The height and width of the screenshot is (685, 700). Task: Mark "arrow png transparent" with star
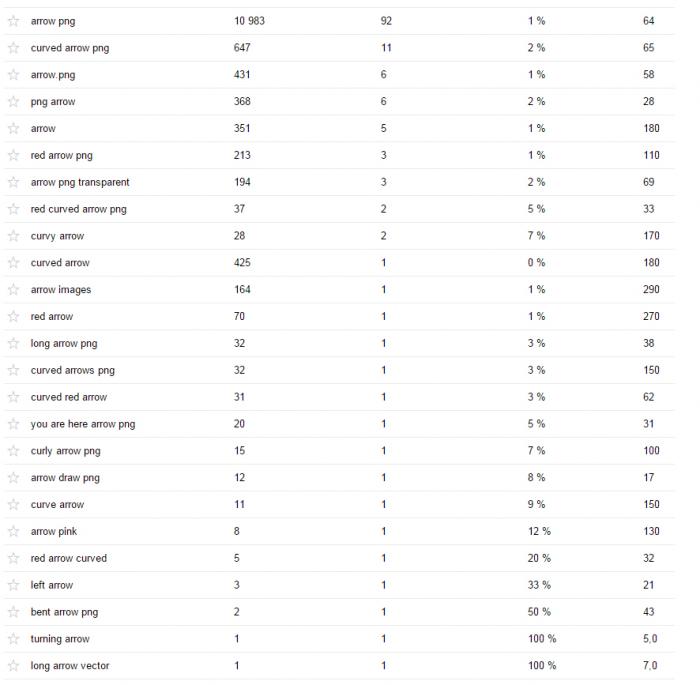pos(13,182)
